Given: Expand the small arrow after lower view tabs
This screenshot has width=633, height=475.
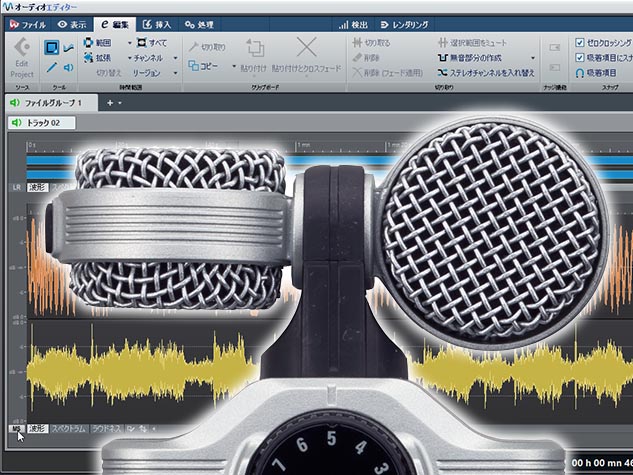Looking at the screenshot, I should point(154,429).
